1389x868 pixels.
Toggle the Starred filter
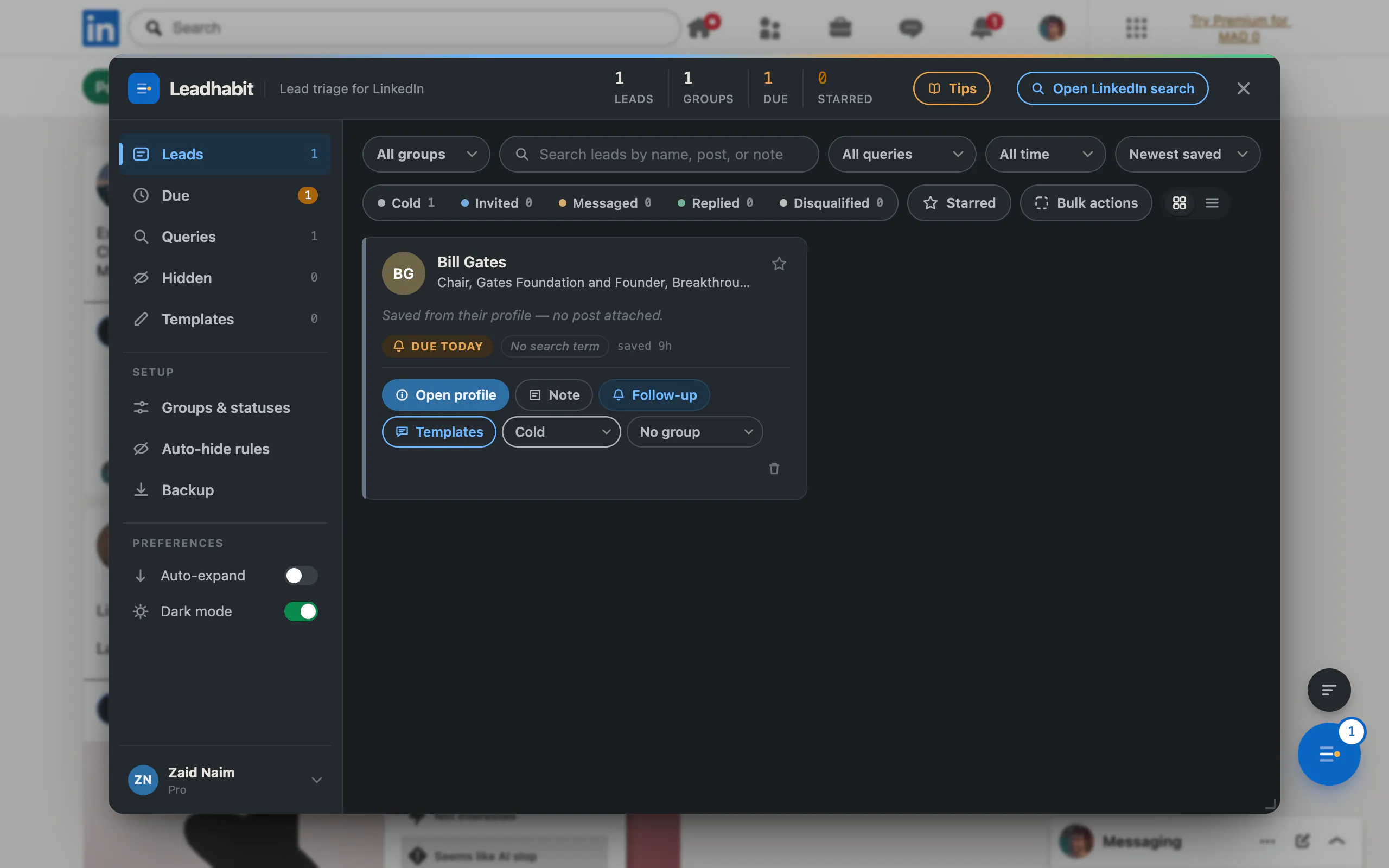959,203
